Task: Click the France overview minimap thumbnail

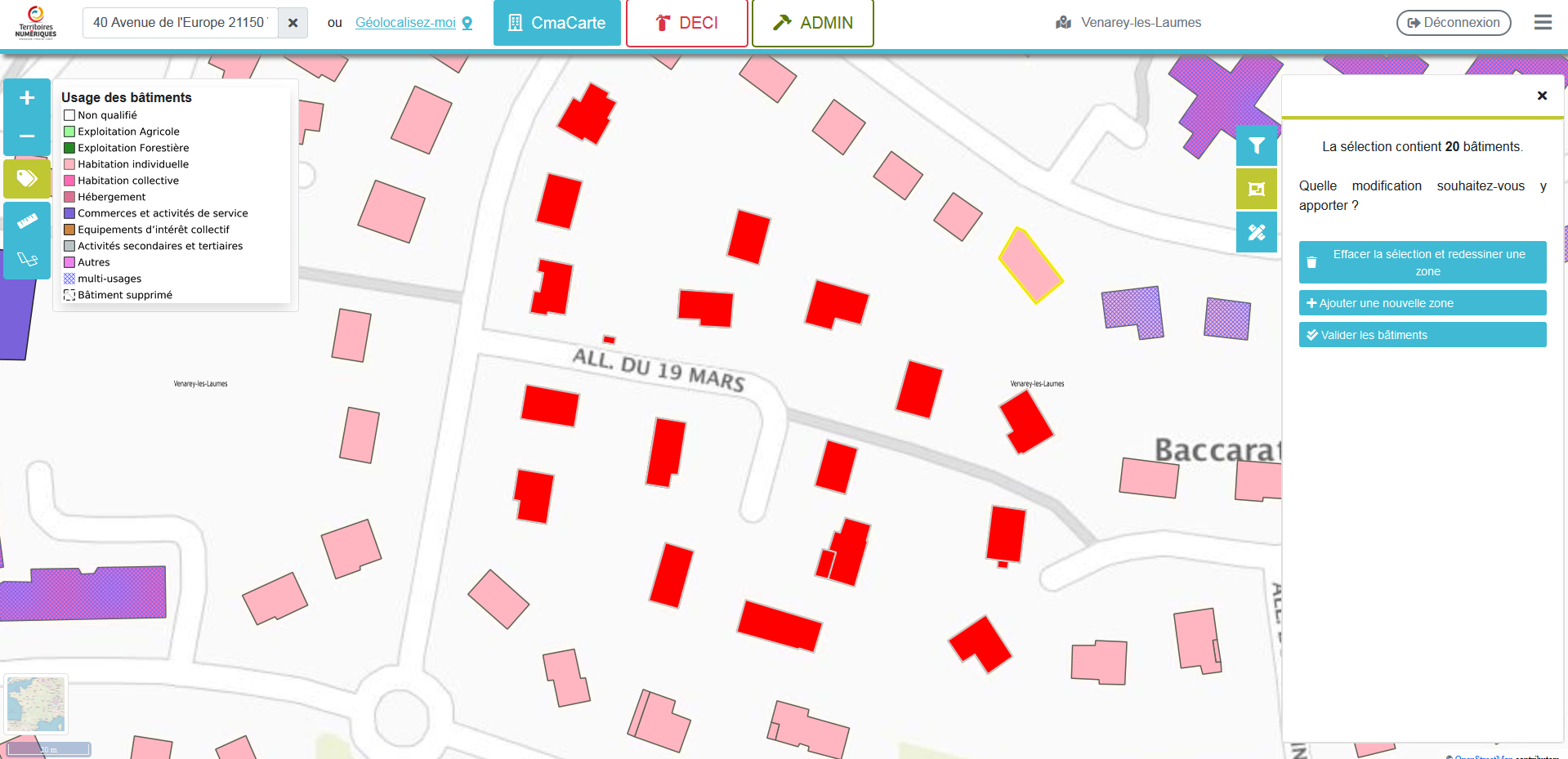Action: [x=36, y=704]
